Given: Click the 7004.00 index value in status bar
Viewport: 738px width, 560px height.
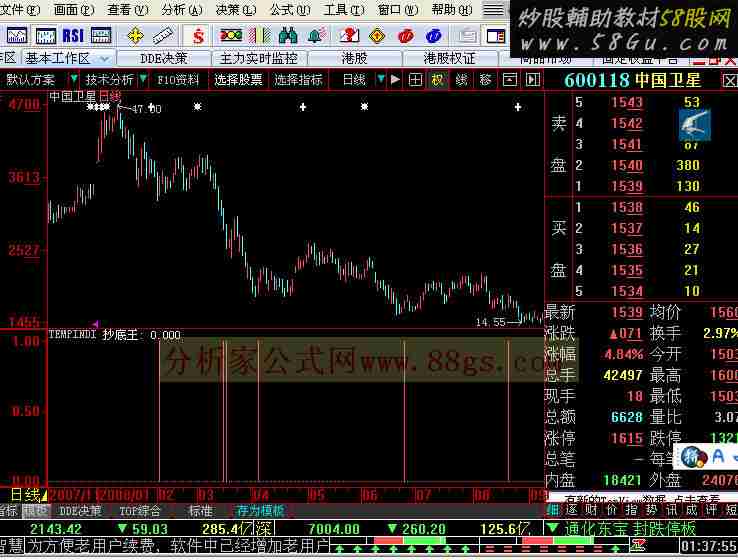Looking at the screenshot, I should (334, 529).
